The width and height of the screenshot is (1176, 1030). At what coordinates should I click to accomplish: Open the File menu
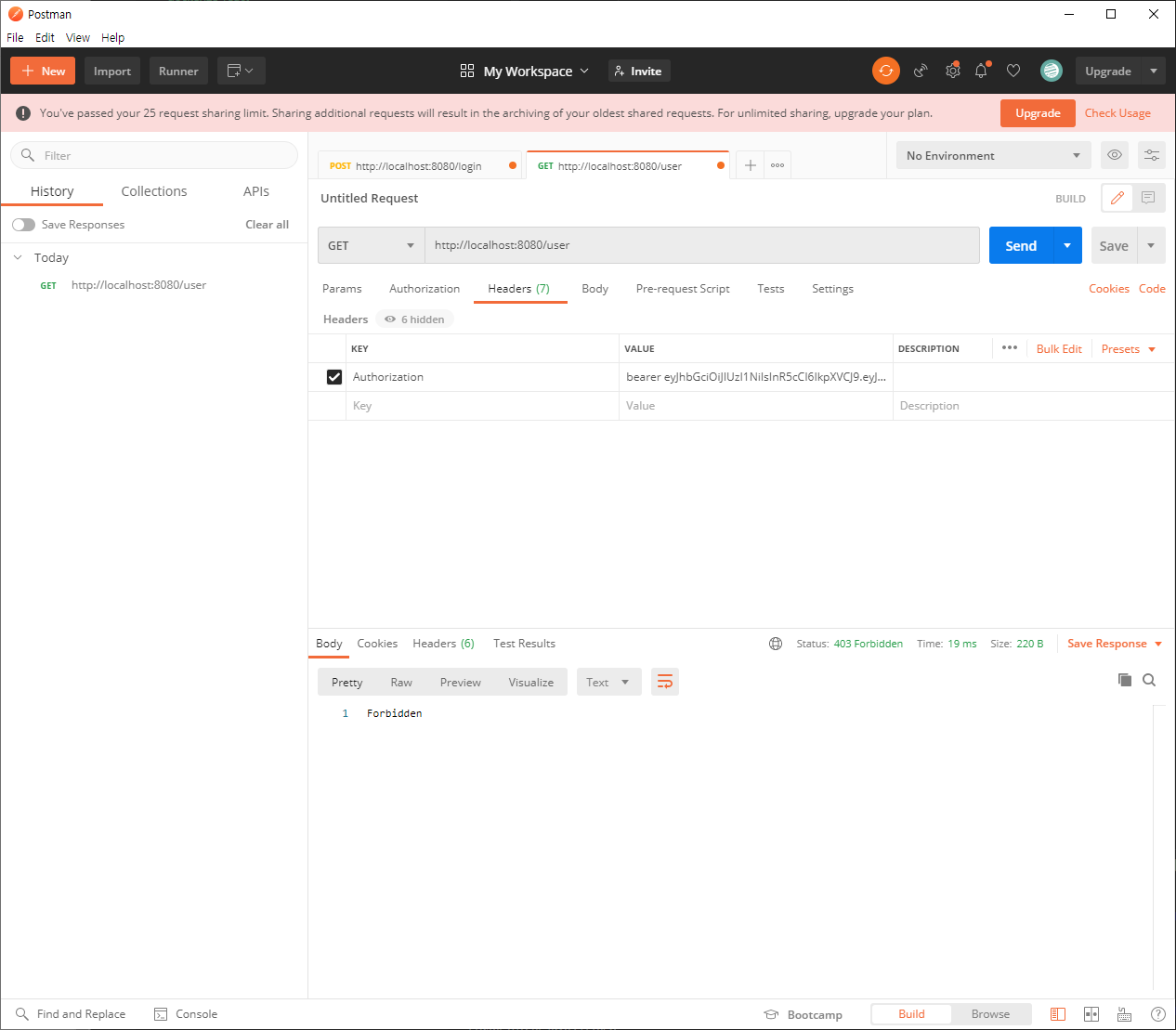tap(15, 37)
